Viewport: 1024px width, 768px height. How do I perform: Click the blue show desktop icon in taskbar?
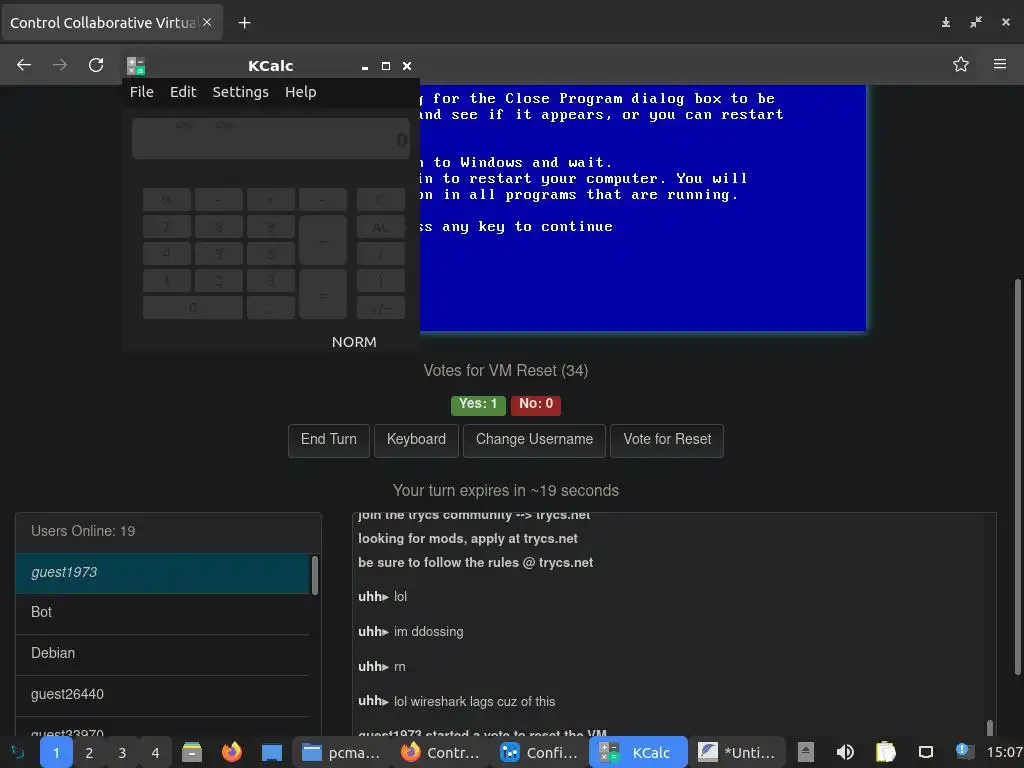pyautogui.click(x=272, y=752)
